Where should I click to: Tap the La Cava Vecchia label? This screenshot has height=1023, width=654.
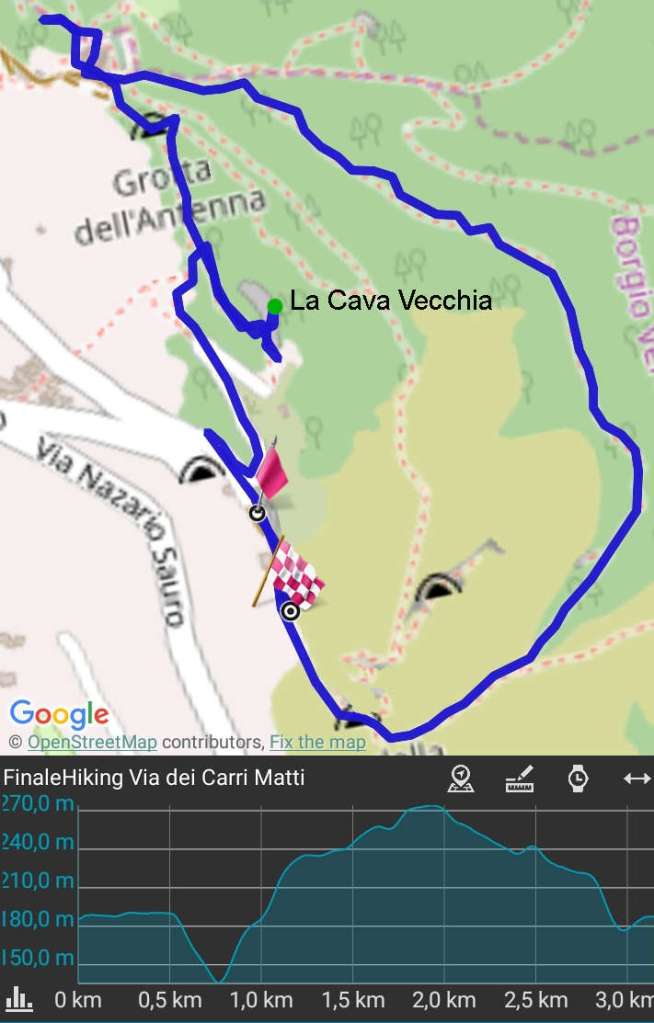click(x=391, y=301)
